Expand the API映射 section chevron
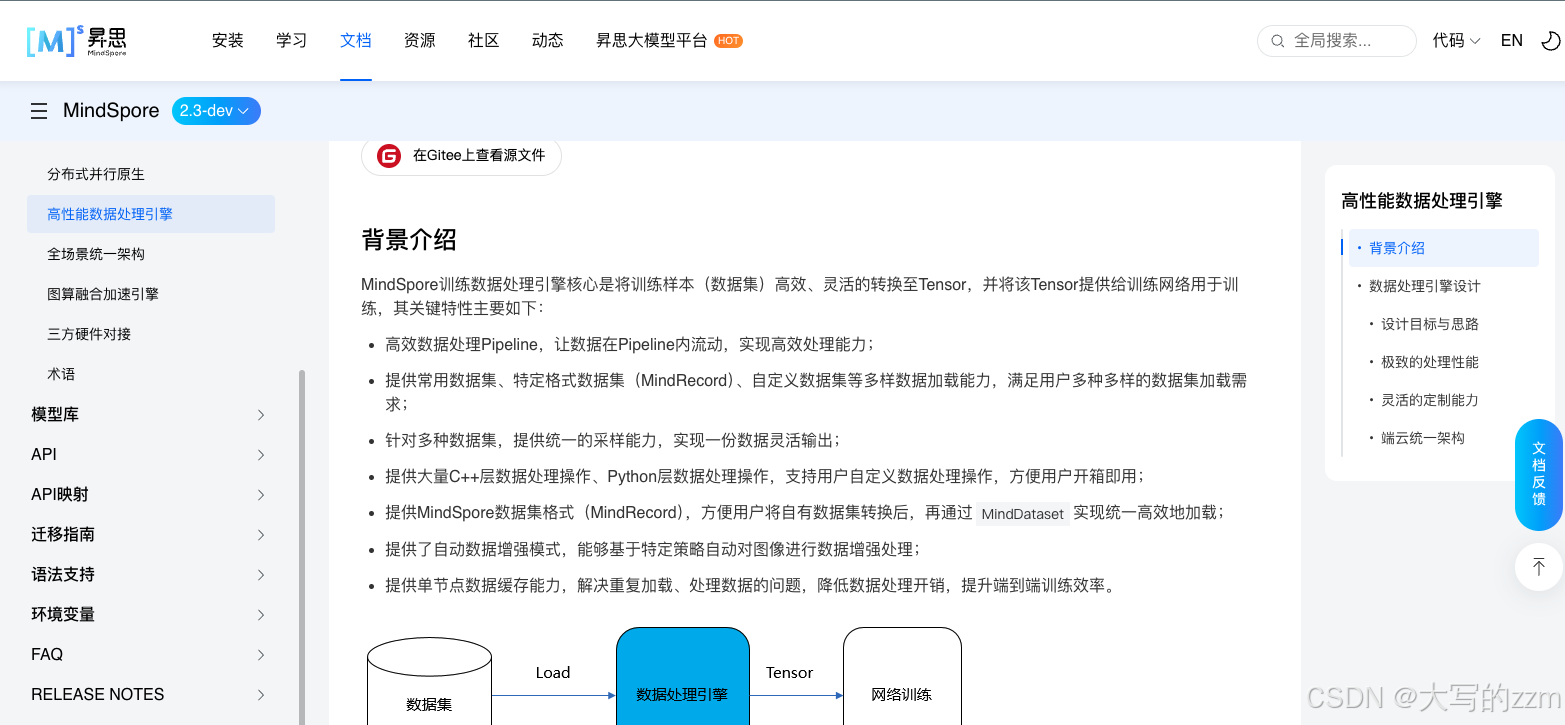 [261, 495]
